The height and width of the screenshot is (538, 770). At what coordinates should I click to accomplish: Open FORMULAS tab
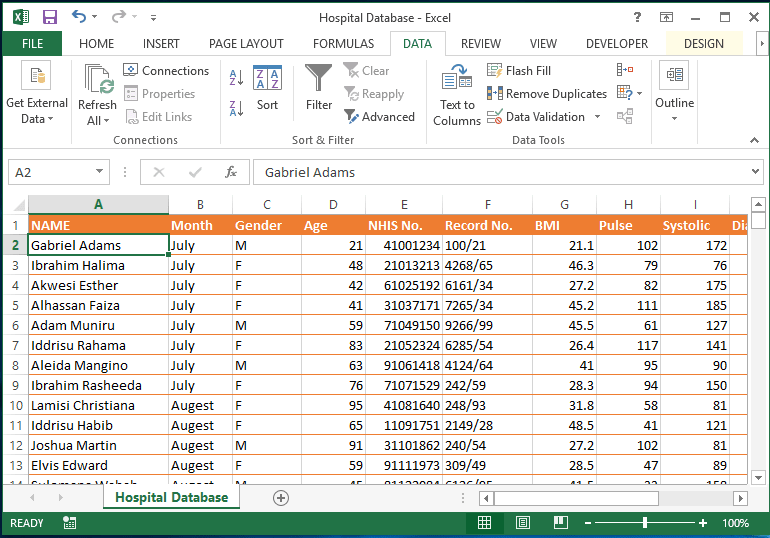pyautogui.click(x=343, y=44)
